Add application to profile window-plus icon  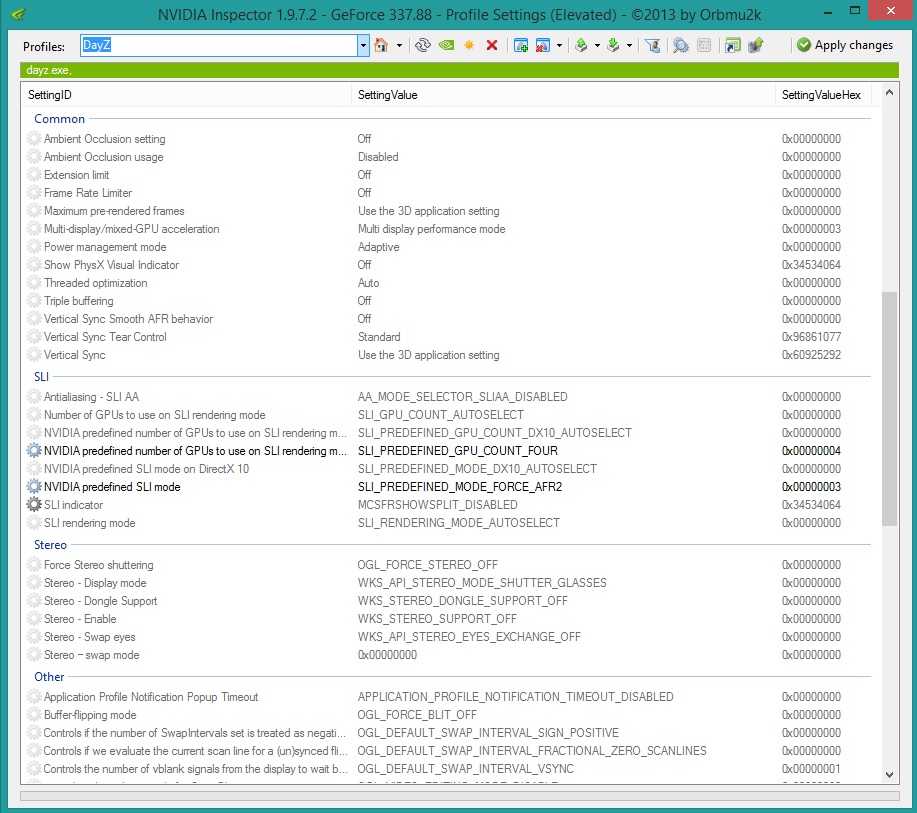click(520, 45)
